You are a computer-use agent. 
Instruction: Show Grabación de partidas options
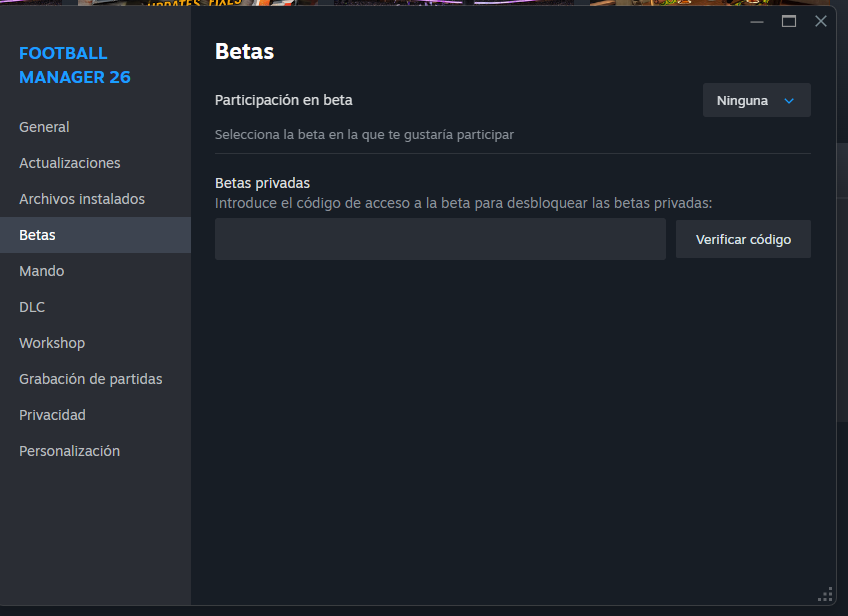click(91, 379)
